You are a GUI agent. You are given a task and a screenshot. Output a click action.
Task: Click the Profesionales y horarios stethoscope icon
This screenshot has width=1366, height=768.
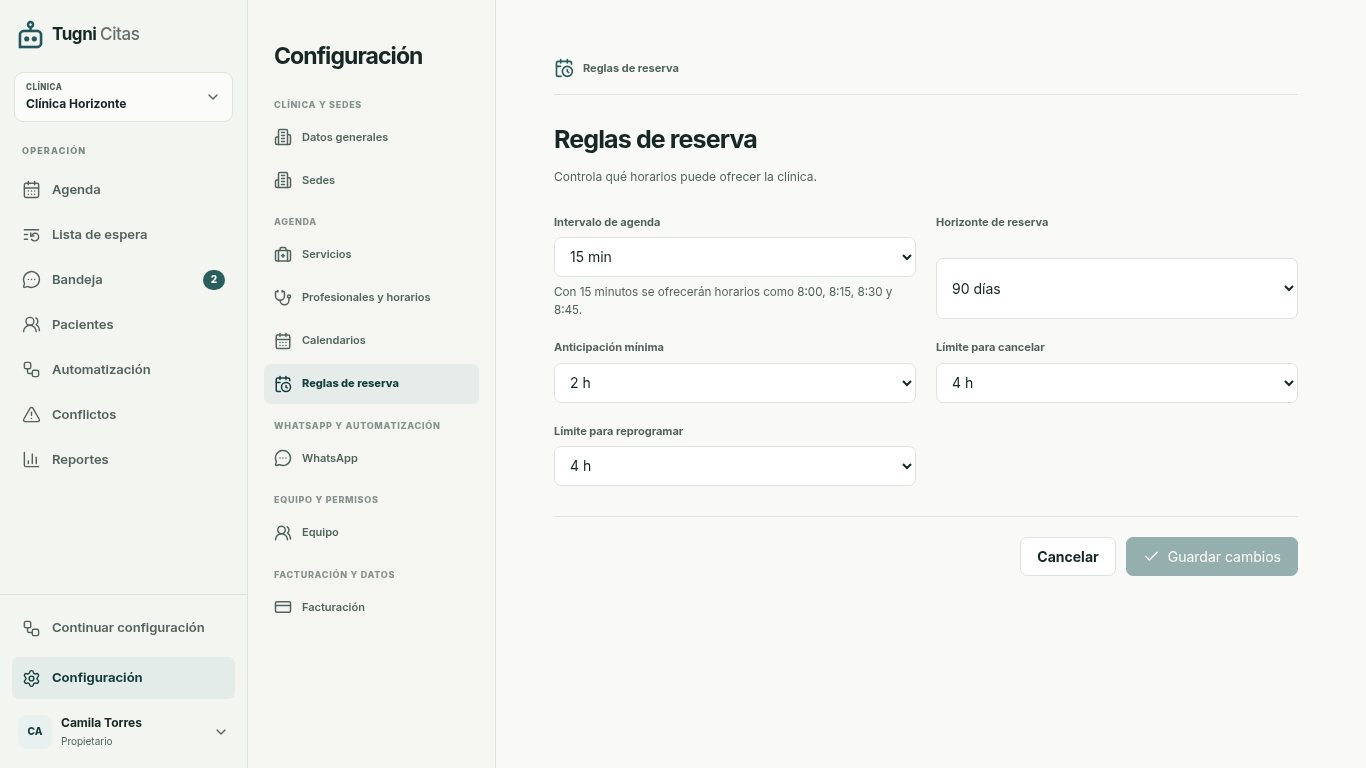tap(283, 297)
